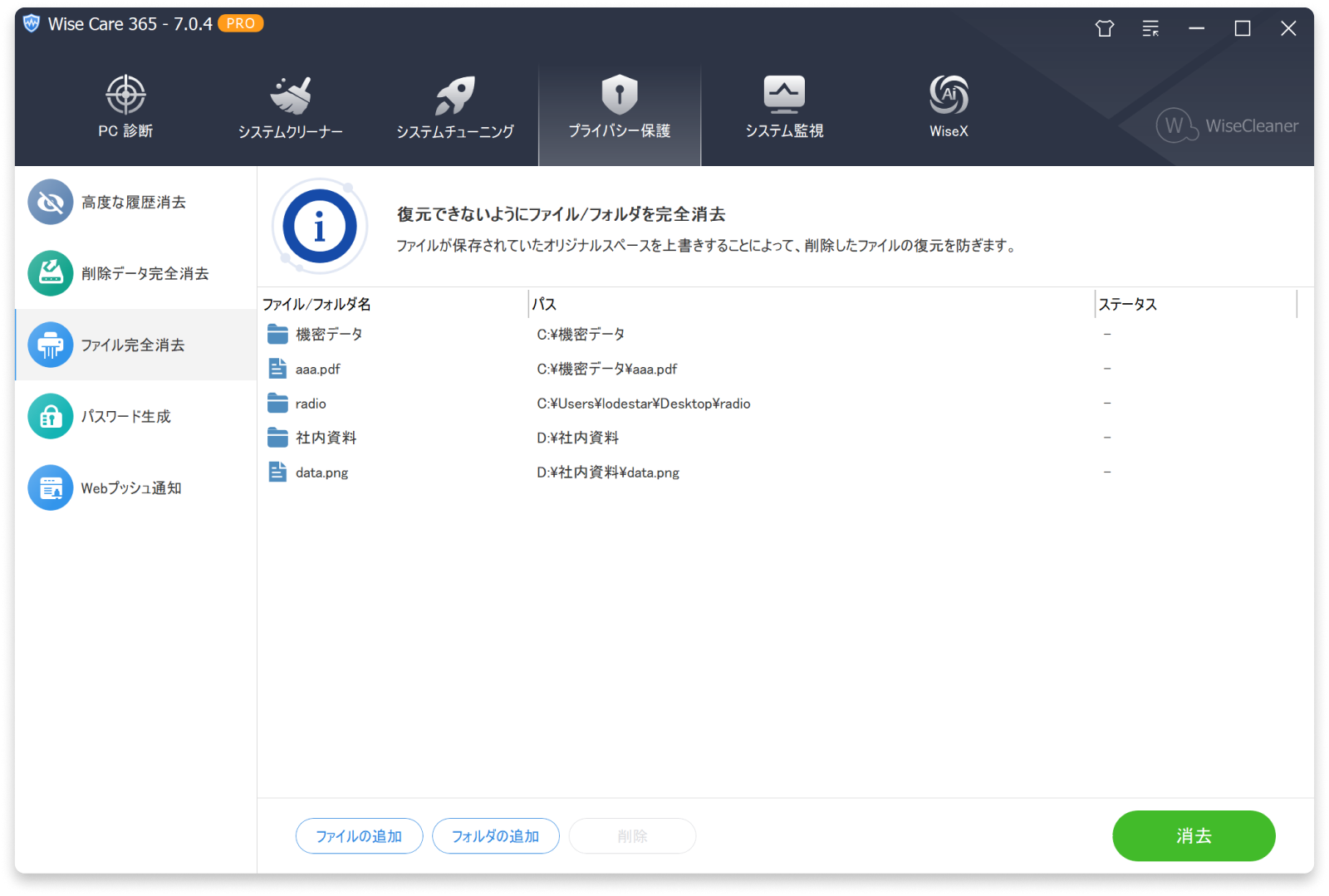Select the 削除データ完全消去 shredder icon
Screen dimensions: 1329x896
pos(51,273)
